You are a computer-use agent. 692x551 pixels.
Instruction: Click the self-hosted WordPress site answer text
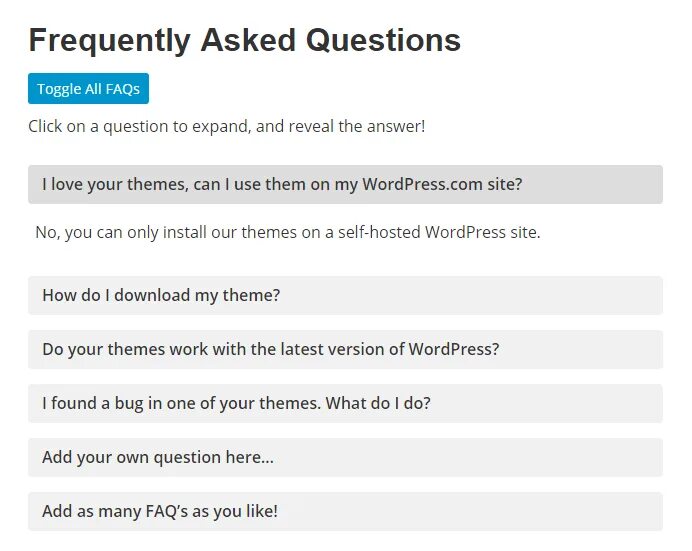(287, 232)
